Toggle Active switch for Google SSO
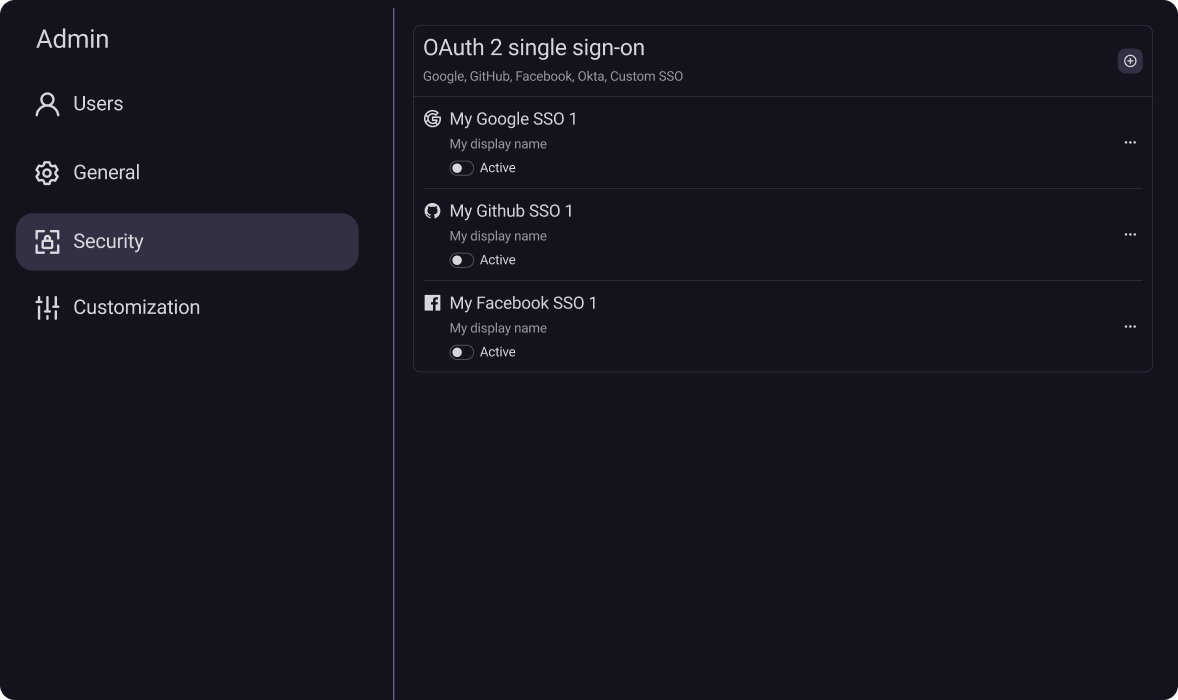The width and height of the screenshot is (1178, 700). [461, 168]
